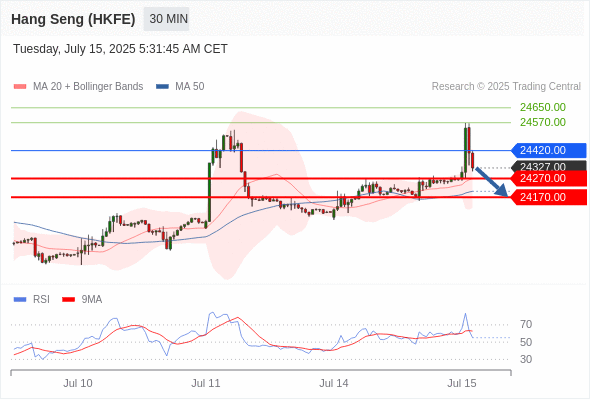Click the 24650.00 green resistance label
The width and height of the screenshot is (590, 400).
(x=543, y=107)
